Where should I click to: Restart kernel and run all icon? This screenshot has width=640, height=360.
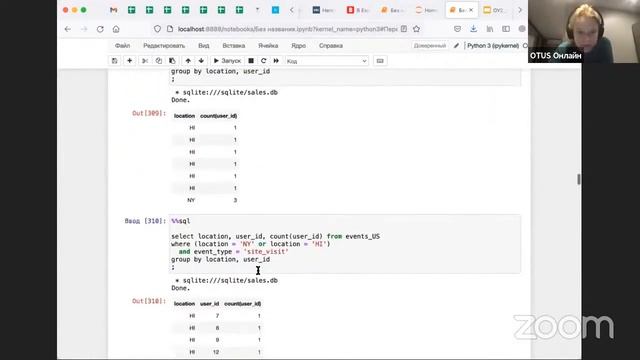pyautogui.click(x=276, y=61)
